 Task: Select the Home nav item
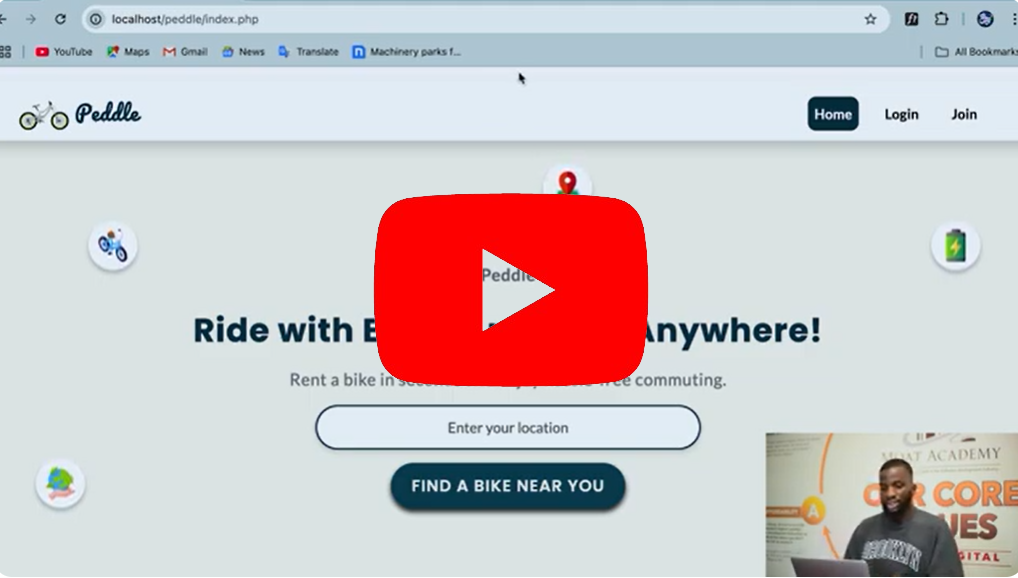833,114
